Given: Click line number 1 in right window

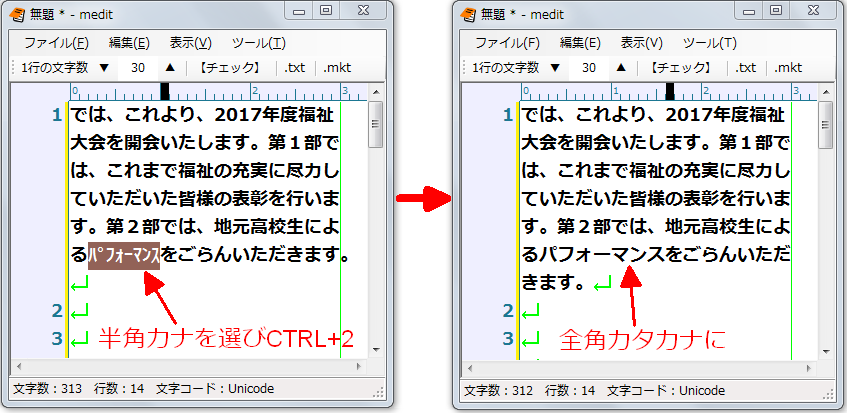Looking at the screenshot, I should tap(508, 116).
